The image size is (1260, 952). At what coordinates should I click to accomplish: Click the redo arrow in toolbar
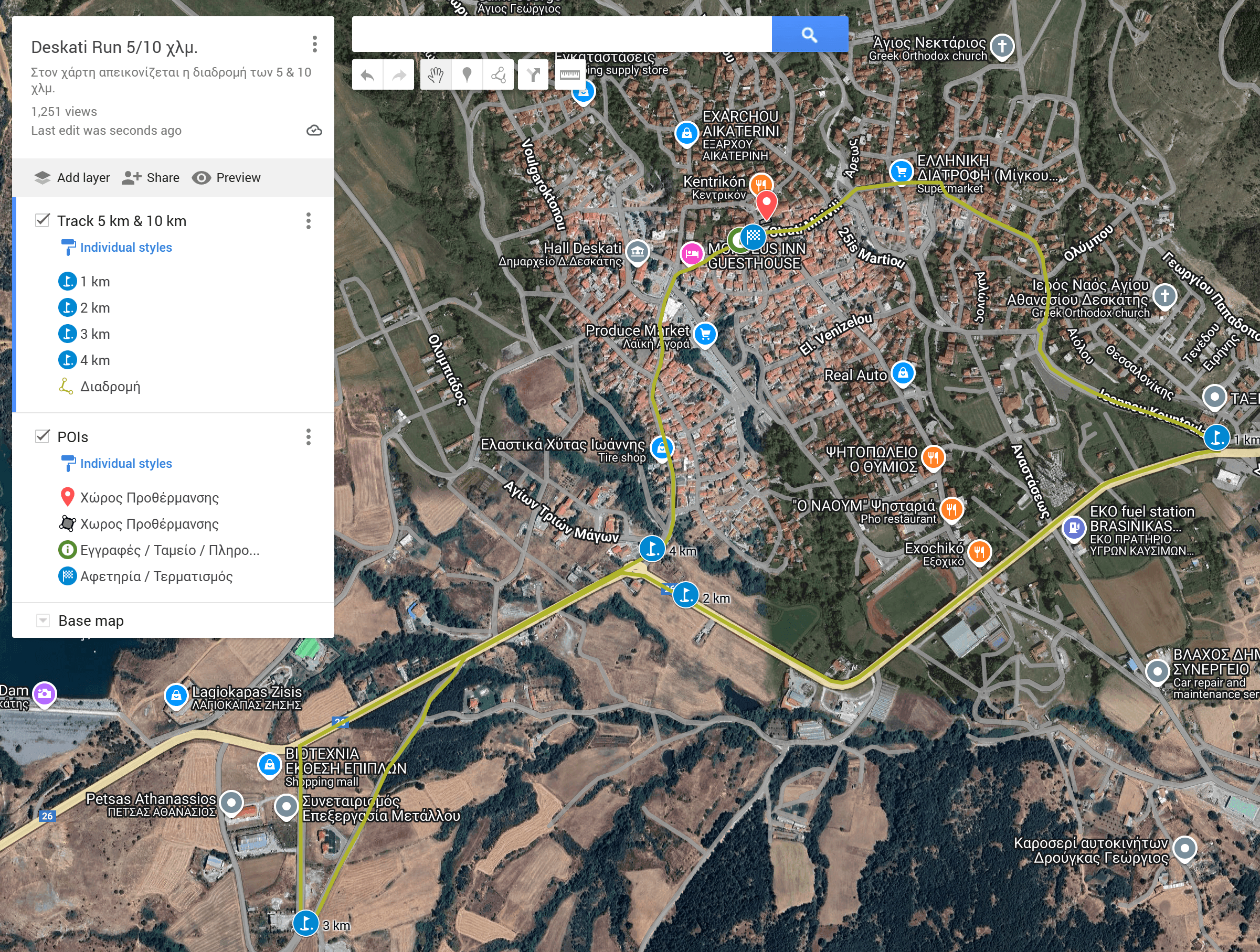click(399, 75)
